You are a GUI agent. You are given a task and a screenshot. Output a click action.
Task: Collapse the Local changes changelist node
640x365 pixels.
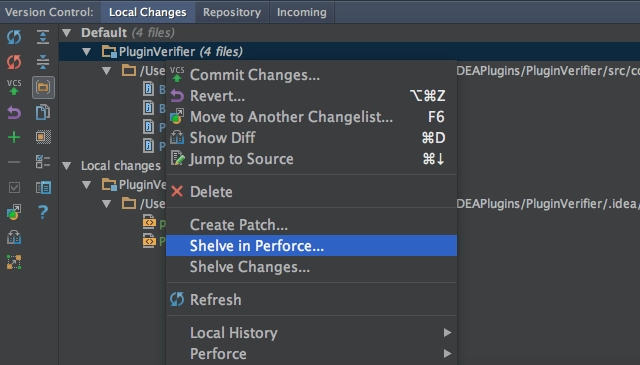67,166
